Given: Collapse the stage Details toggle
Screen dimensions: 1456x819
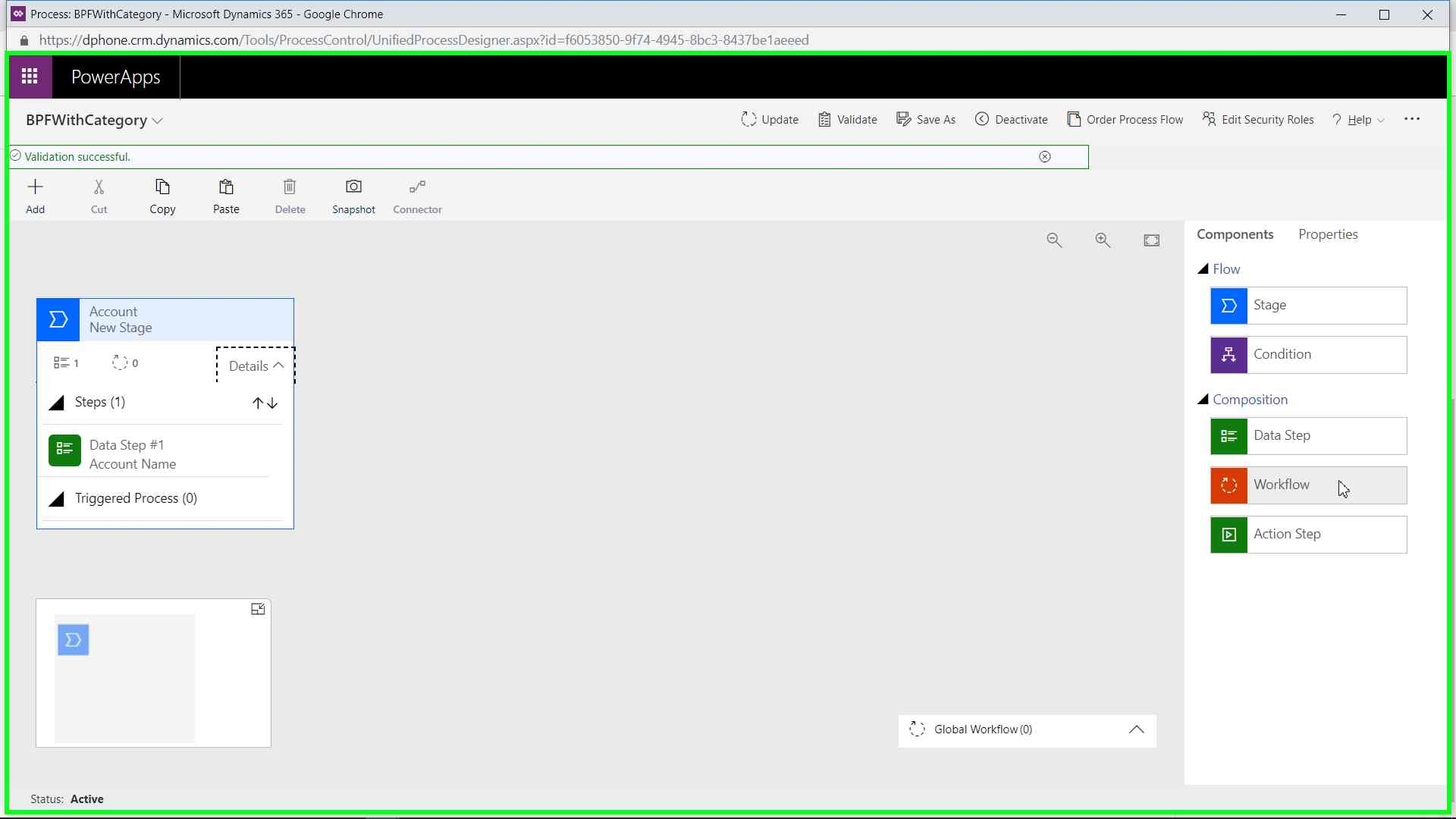Looking at the screenshot, I should click(x=256, y=366).
